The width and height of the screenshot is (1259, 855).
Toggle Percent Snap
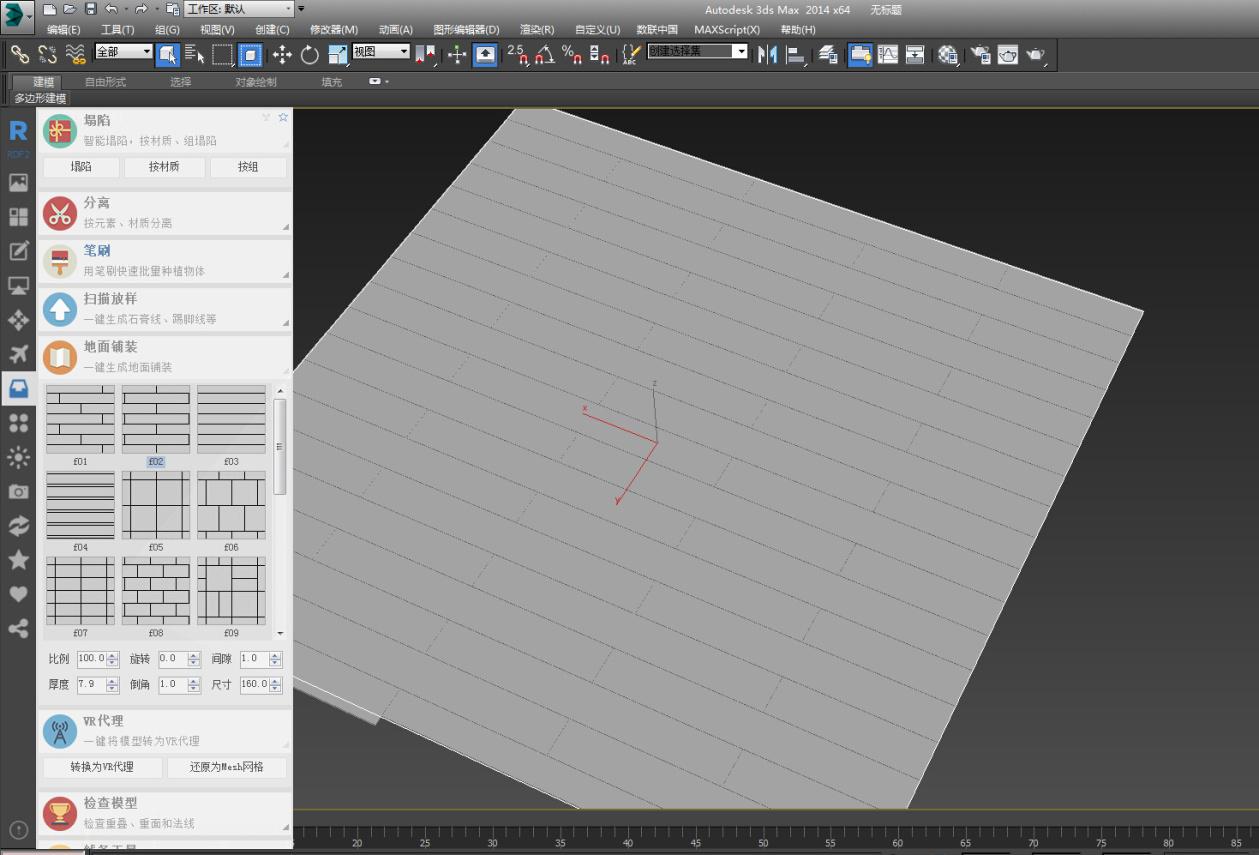point(572,54)
